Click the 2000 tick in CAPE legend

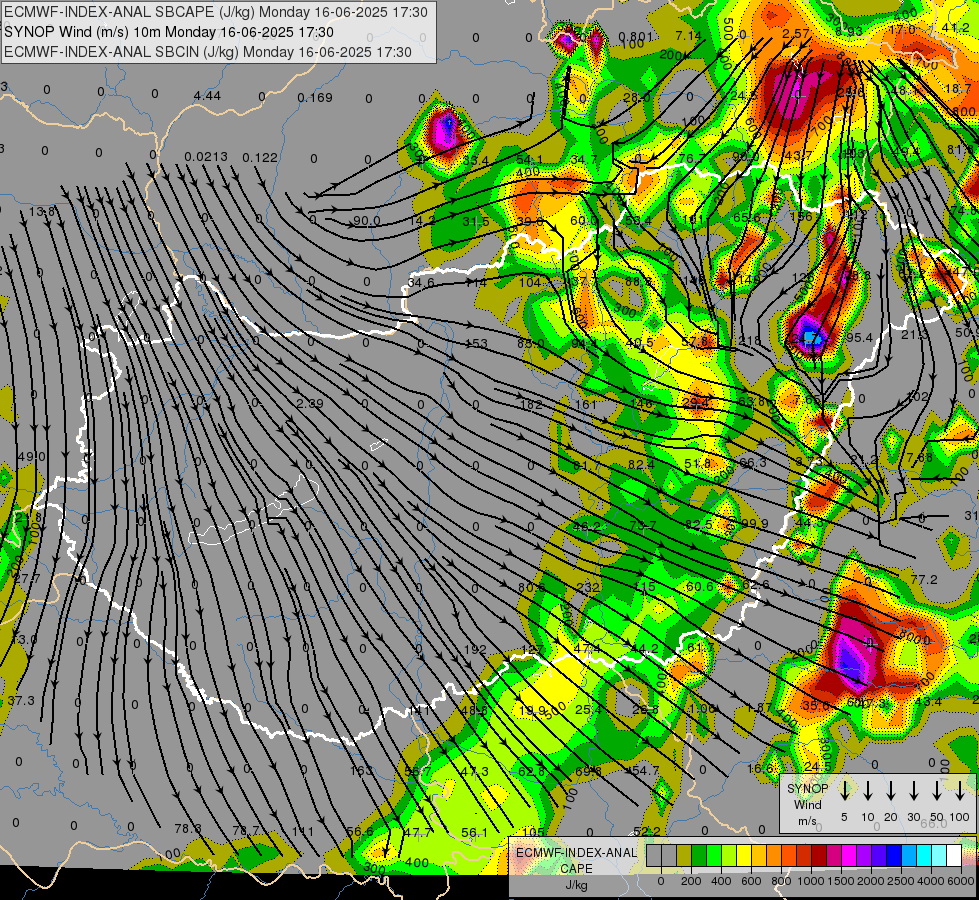click(871, 881)
